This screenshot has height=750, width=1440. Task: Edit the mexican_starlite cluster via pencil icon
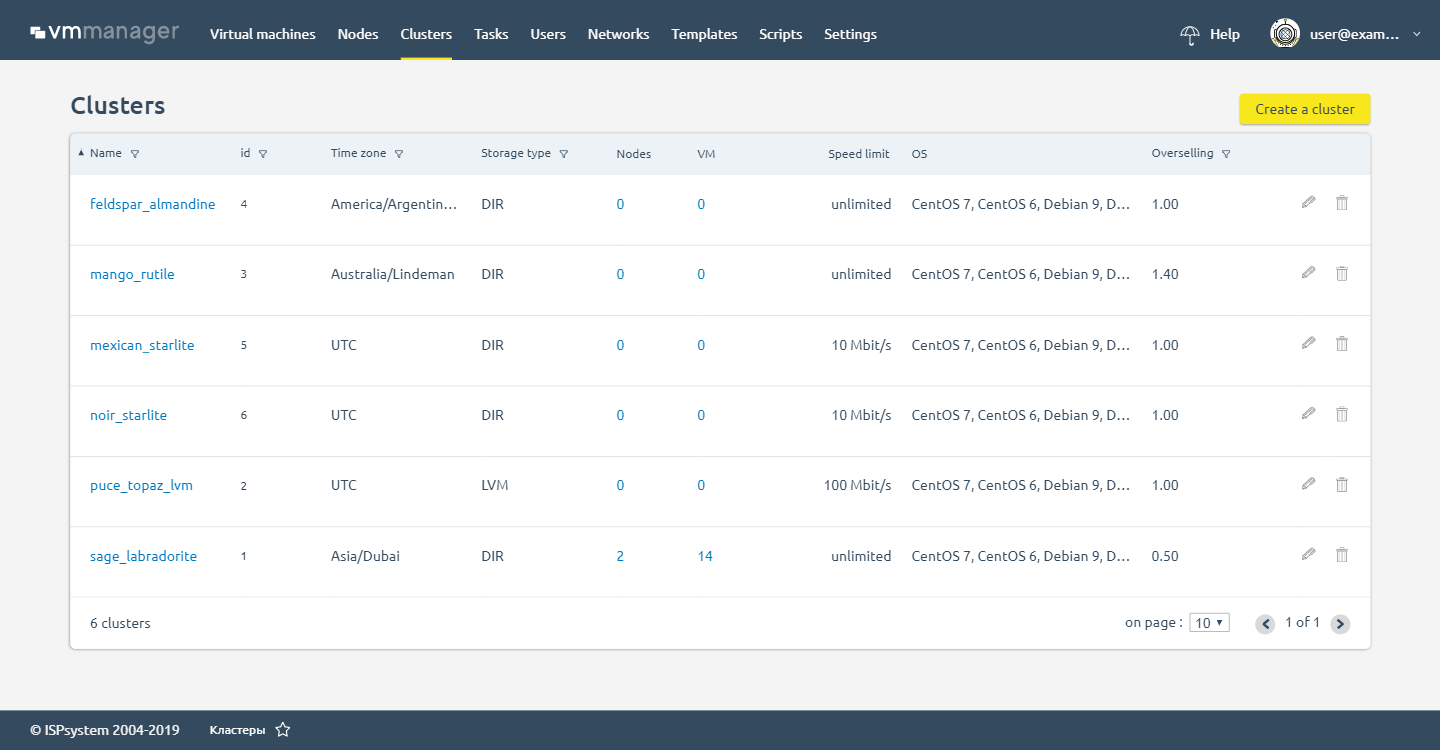click(x=1308, y=343)
